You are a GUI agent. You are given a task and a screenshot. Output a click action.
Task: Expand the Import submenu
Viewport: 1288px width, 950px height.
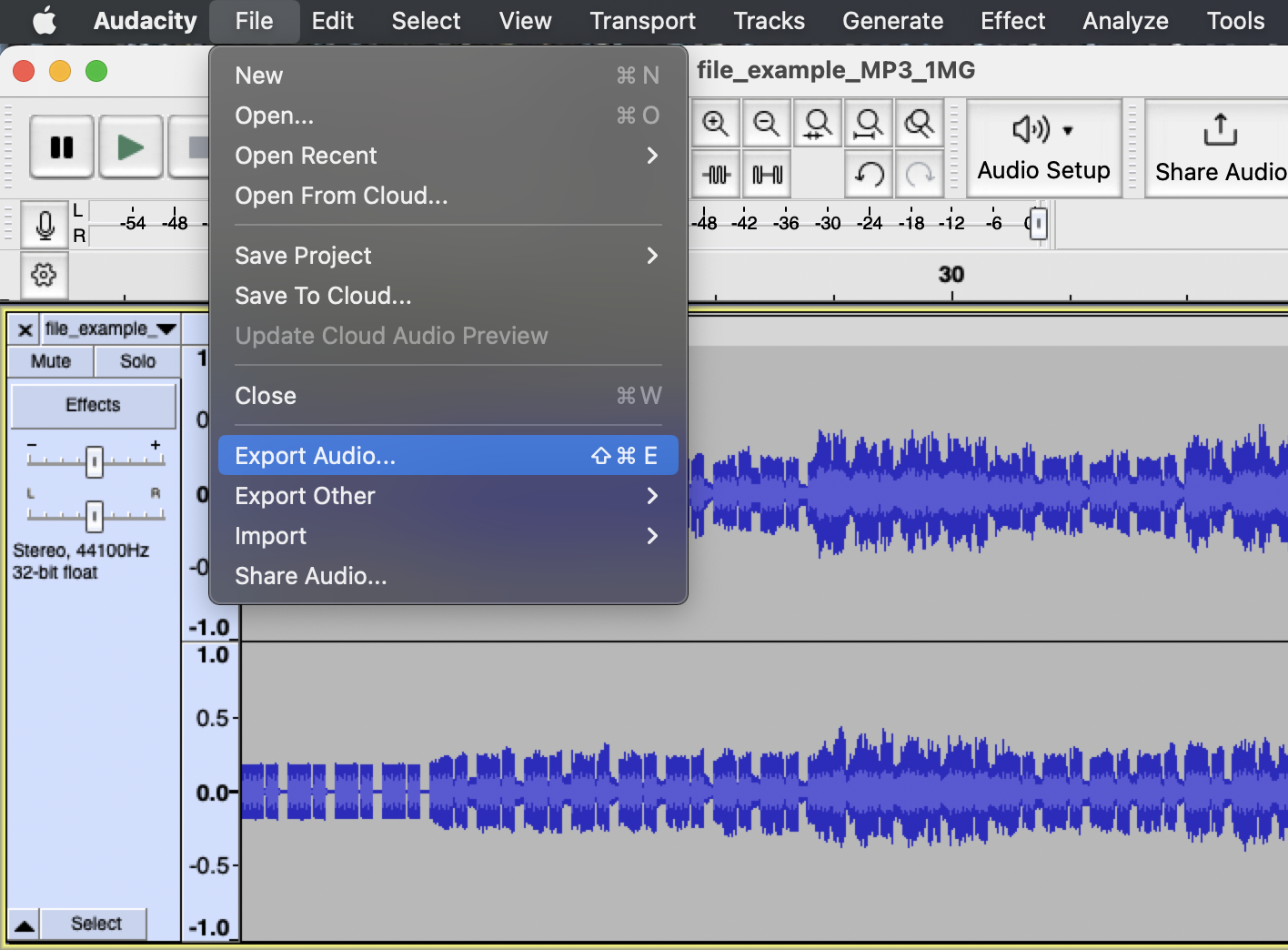(x=448, y=536)
